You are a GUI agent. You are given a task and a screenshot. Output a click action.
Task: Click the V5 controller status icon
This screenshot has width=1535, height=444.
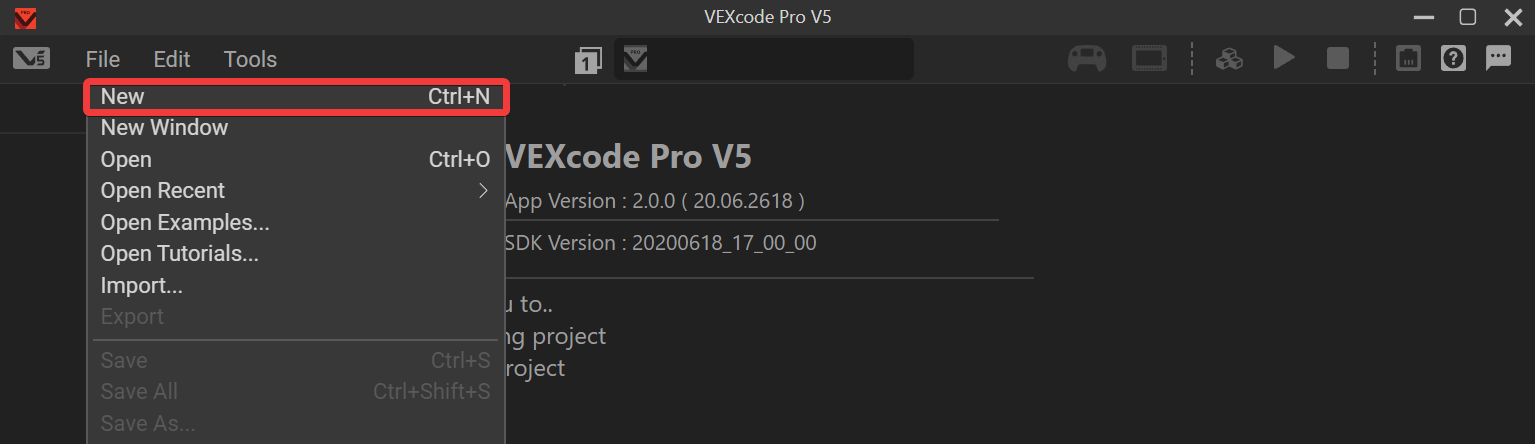(x=1086, y=59)
